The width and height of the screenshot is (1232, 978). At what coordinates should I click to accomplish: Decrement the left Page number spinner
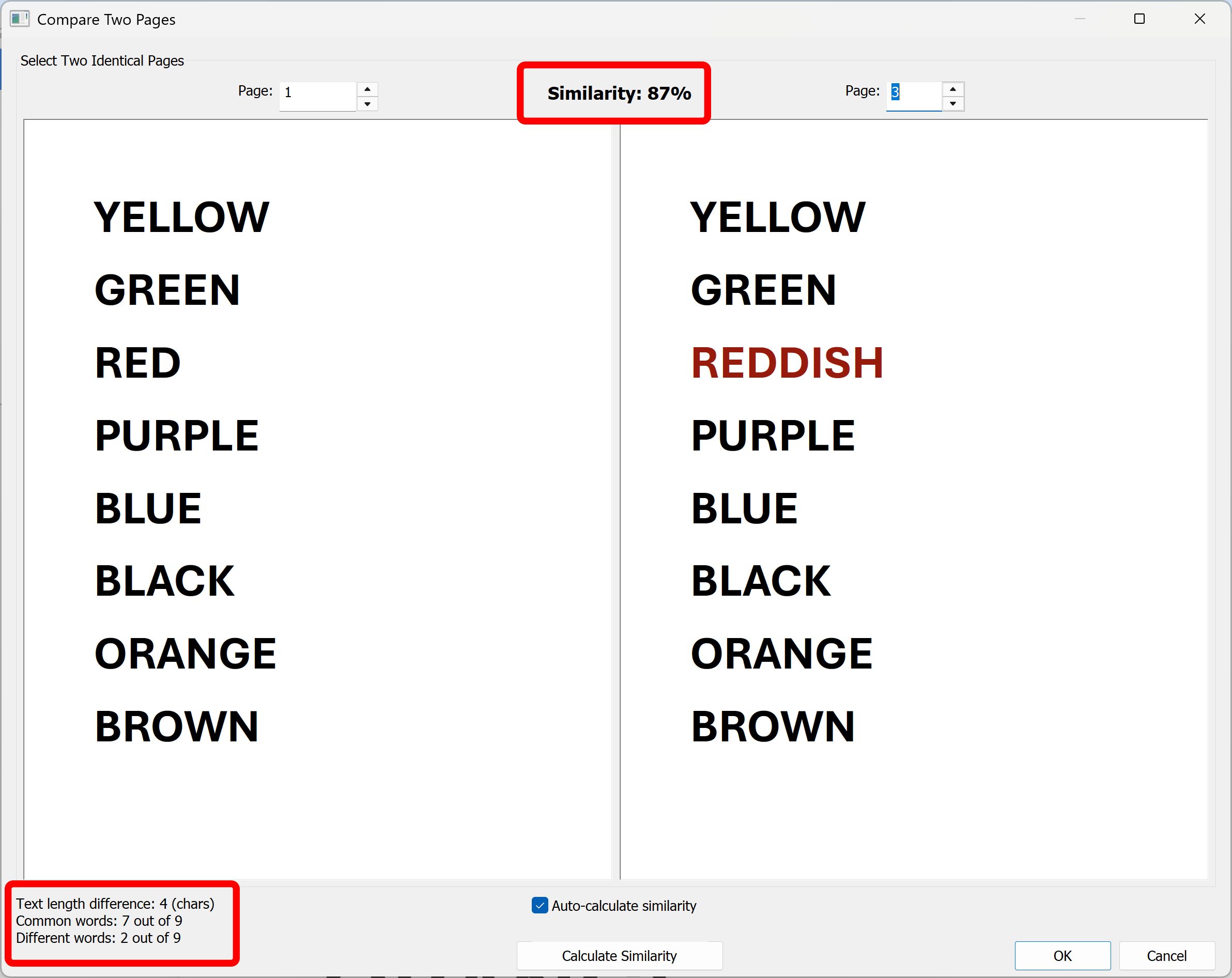click(367, 104)
